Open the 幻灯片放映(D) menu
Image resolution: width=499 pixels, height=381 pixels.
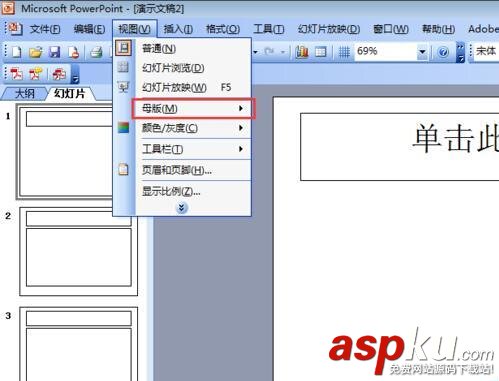click(x=329, y=29)
